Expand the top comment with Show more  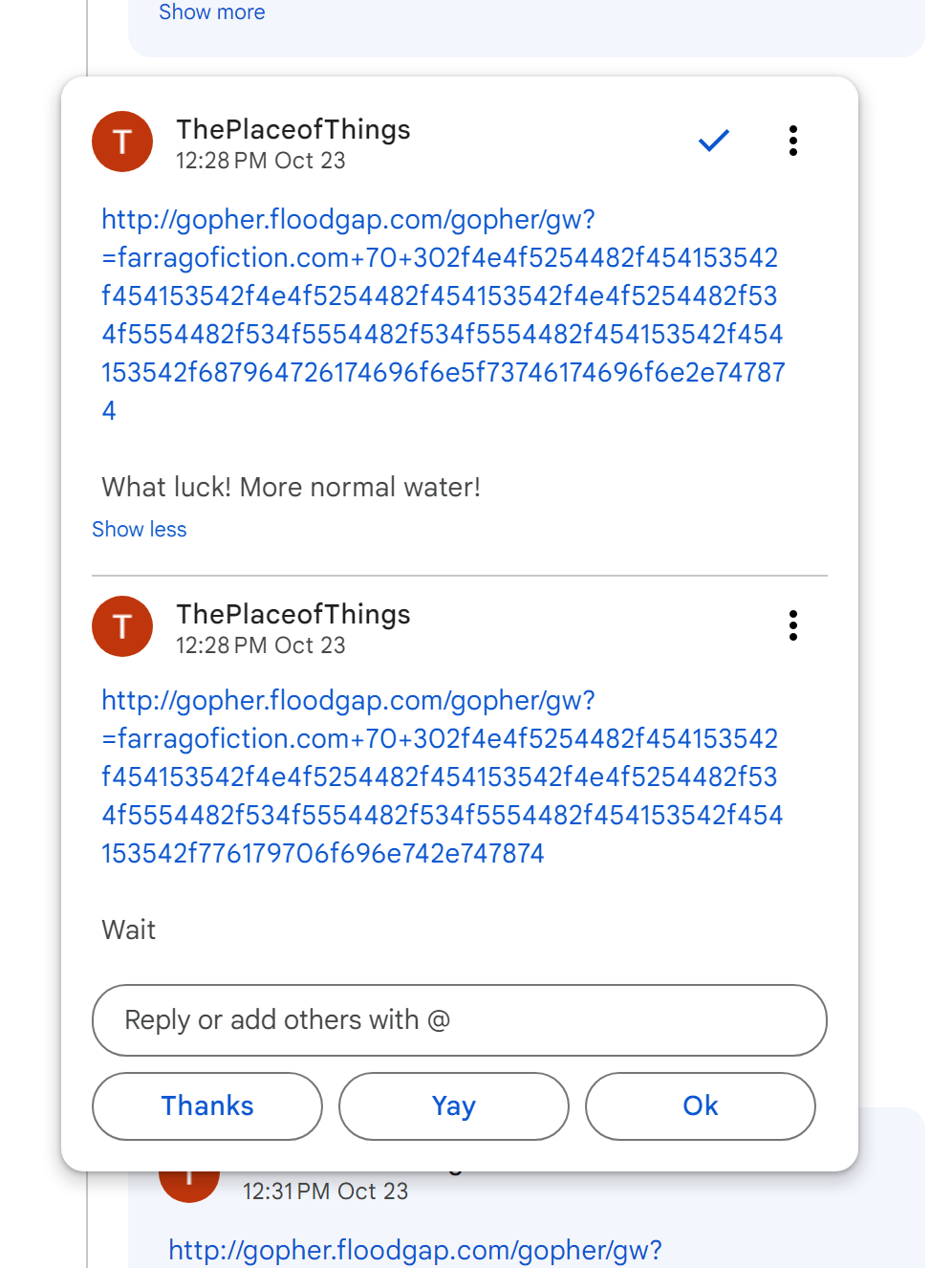coord(212,12)
